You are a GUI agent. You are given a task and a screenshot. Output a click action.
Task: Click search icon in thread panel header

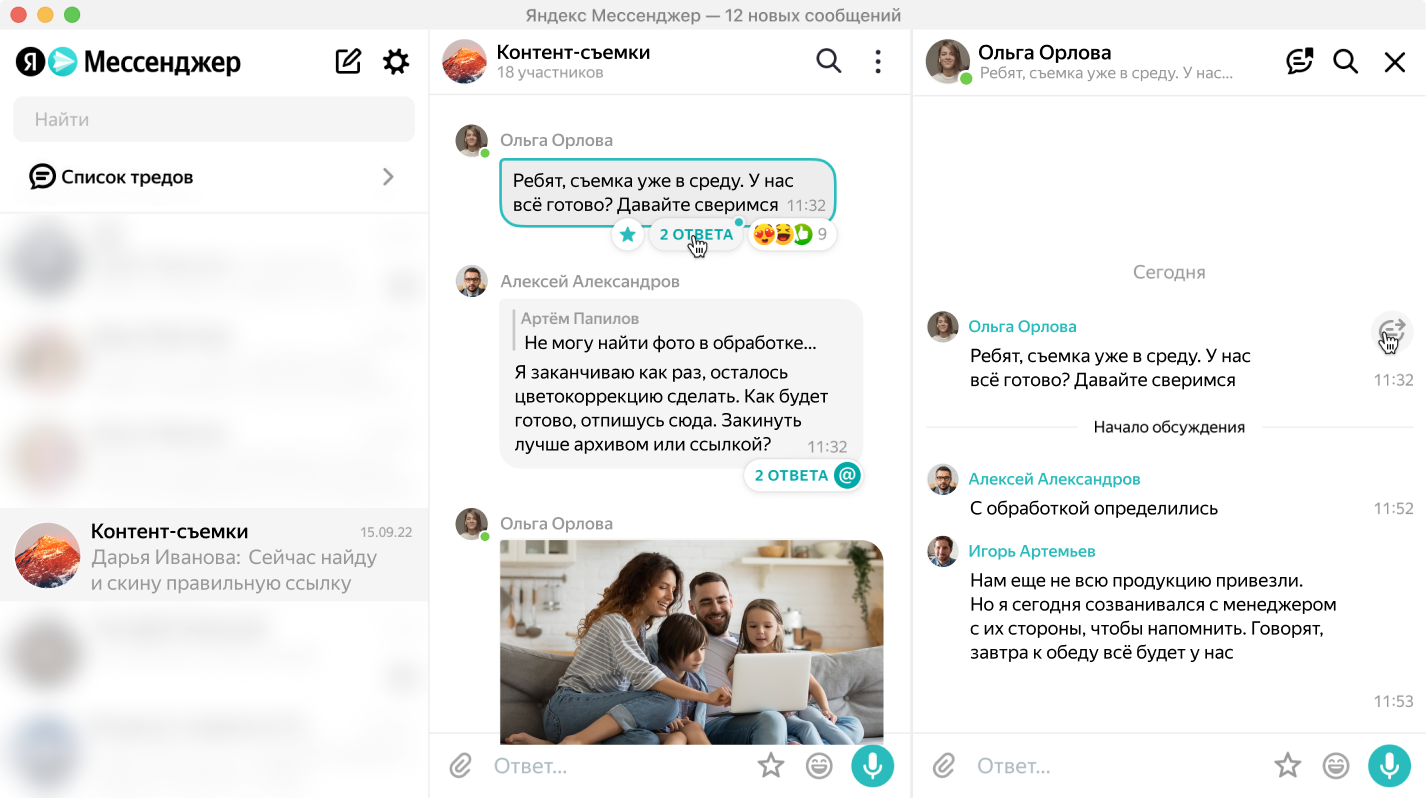(x=1345, y=62)
